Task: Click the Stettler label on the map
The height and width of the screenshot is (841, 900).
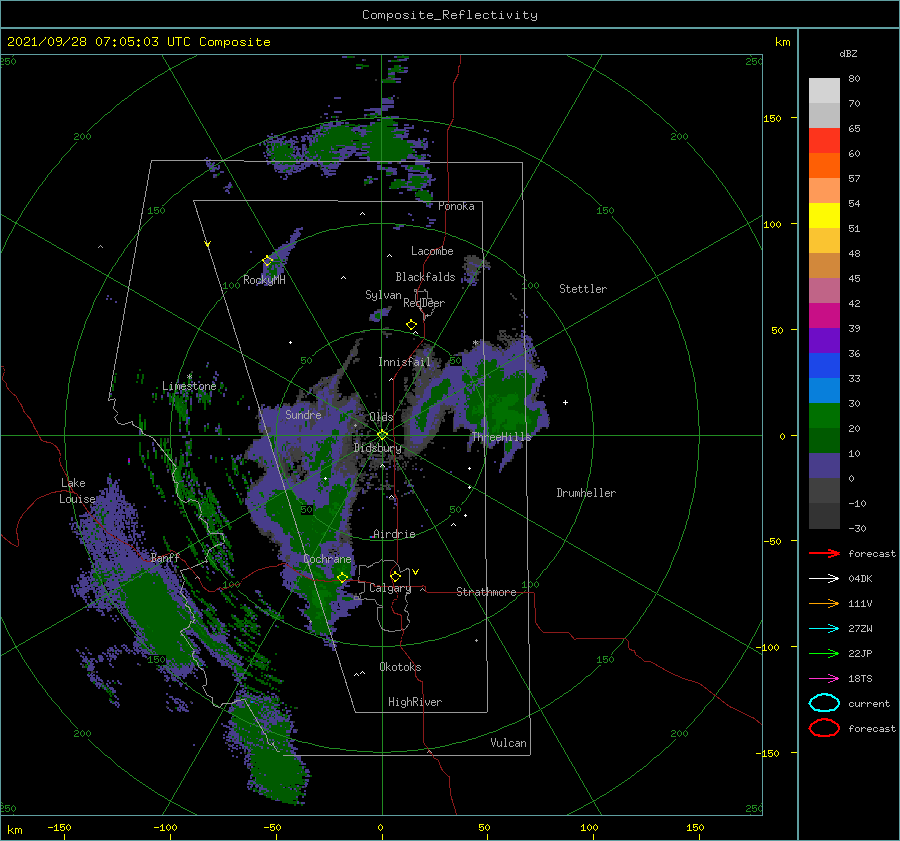Action: tap(583, 289)
